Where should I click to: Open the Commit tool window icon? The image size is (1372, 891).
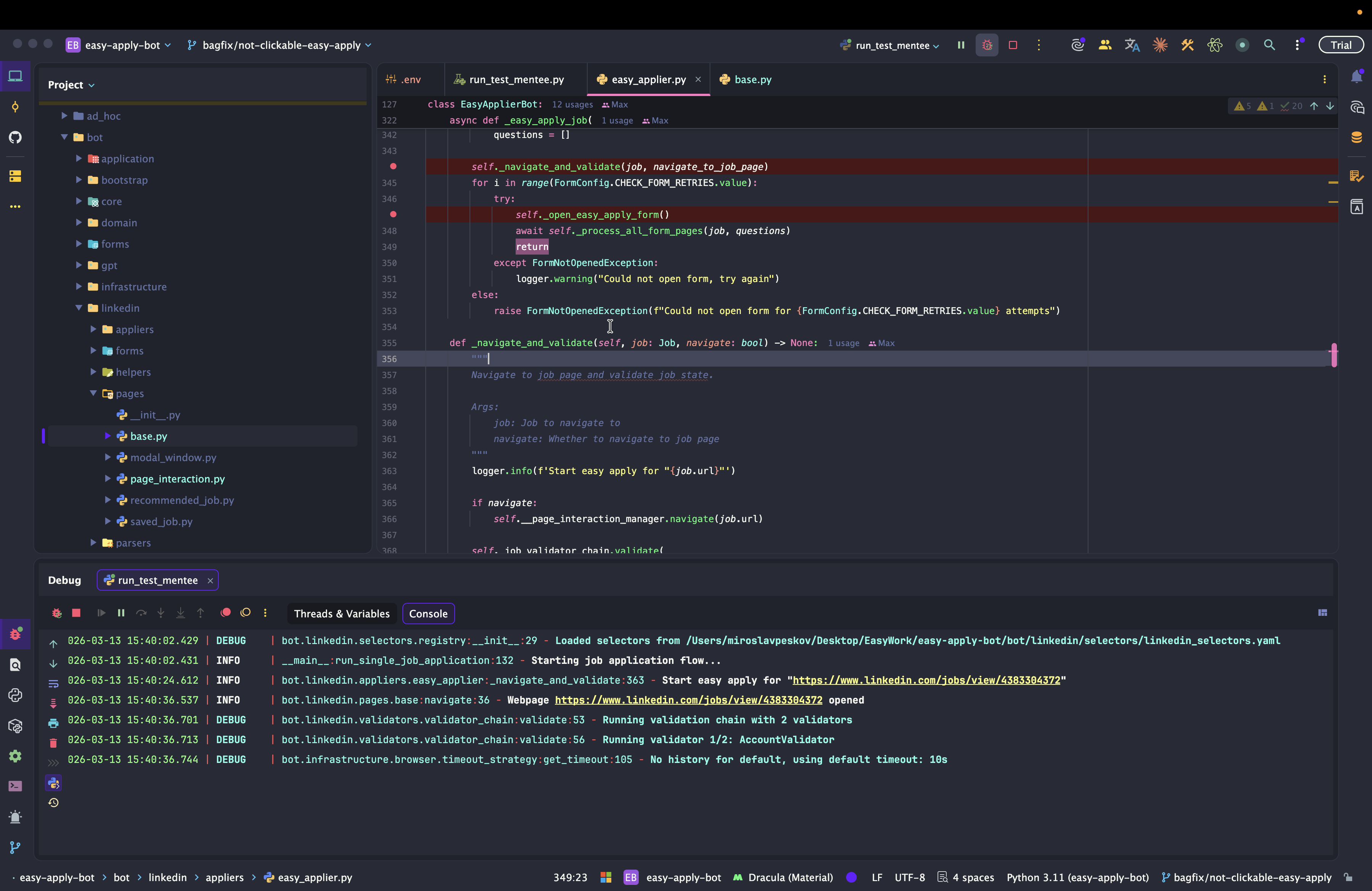click(x=16, y=107)
